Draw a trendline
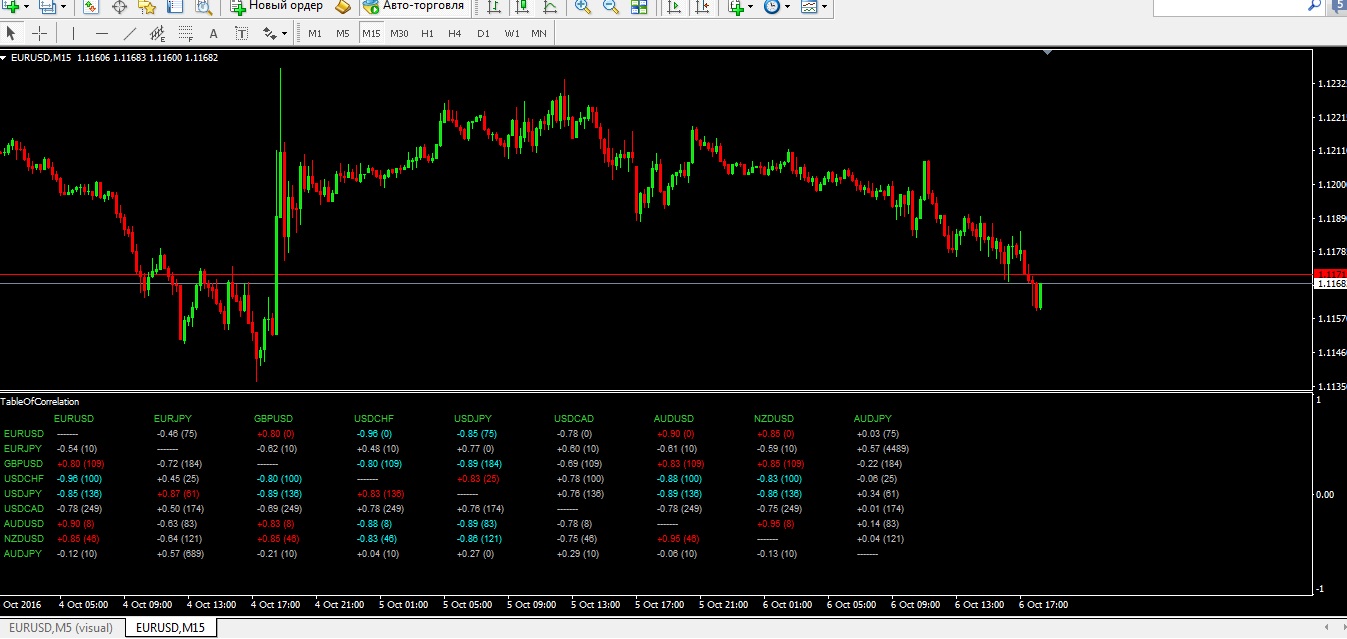 pyautogui.click(x=129, y=33)
